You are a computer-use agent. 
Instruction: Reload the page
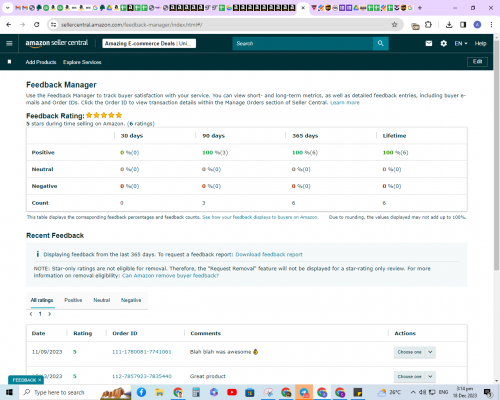point(37,25)
